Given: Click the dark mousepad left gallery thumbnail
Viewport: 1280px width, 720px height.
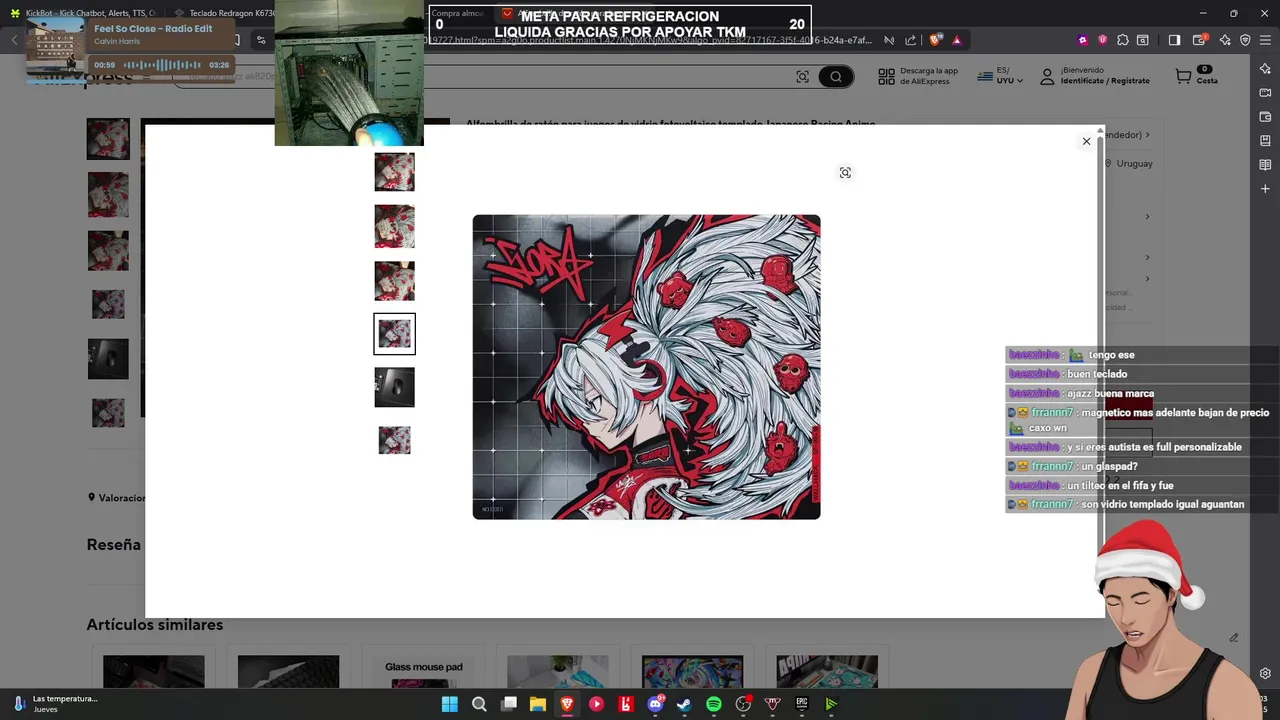Looking at the screenshot, I should 108,359.
